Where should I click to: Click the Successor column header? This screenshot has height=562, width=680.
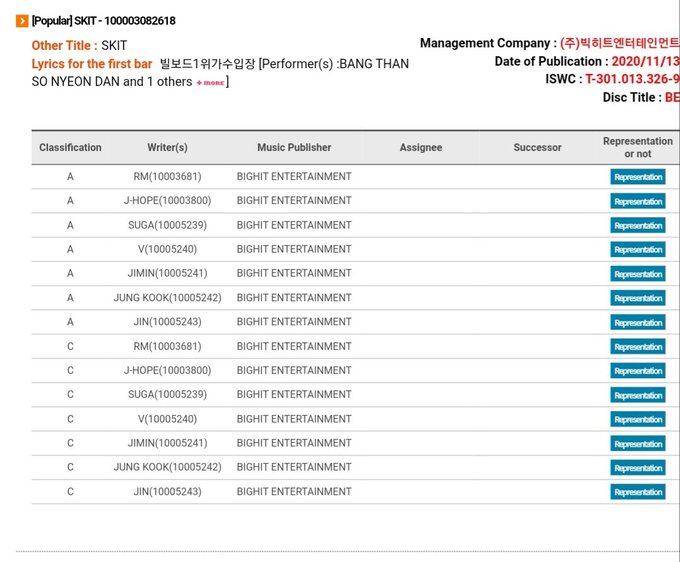pos(537,147)
